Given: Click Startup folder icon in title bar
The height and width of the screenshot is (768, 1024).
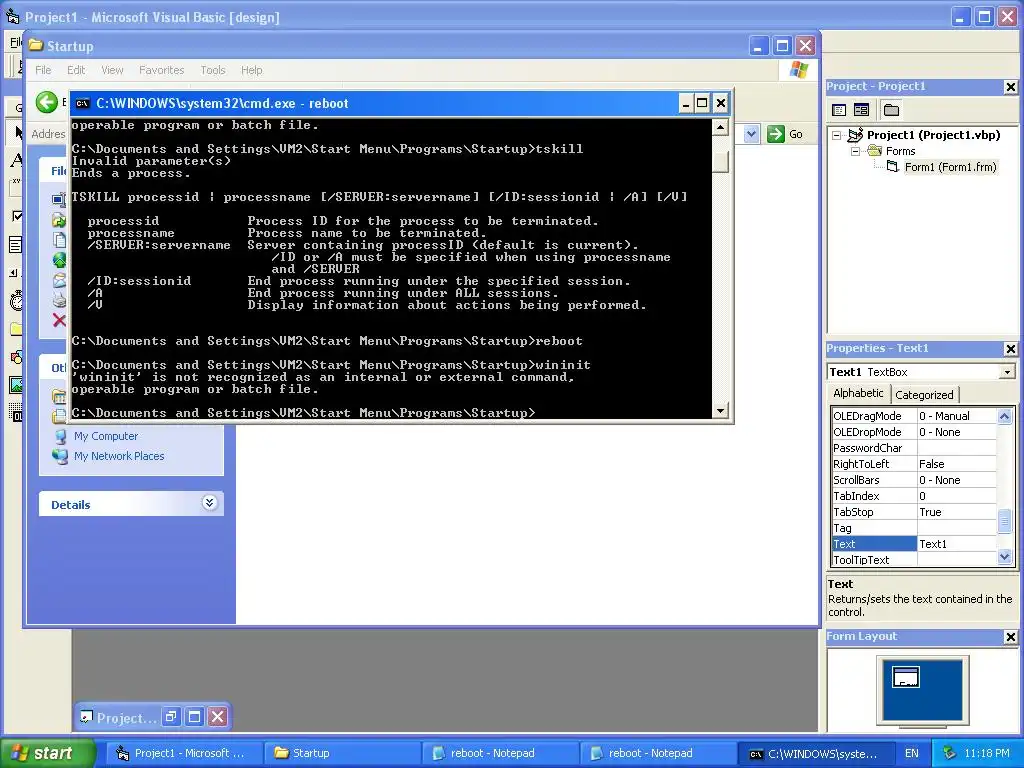Looking at the screenshot, I should [36, 46].
